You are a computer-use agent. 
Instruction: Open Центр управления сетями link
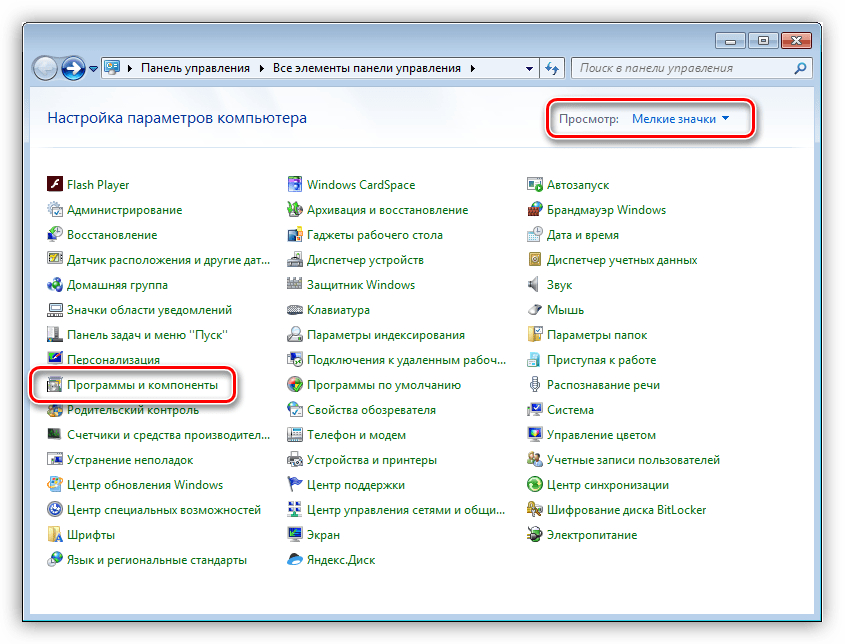tap(406, 510)
